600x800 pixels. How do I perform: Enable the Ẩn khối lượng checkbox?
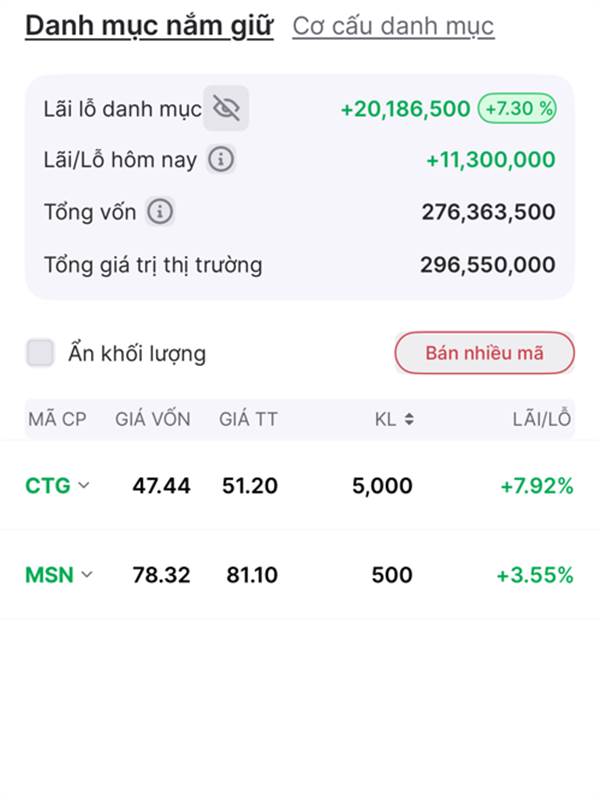40,353
